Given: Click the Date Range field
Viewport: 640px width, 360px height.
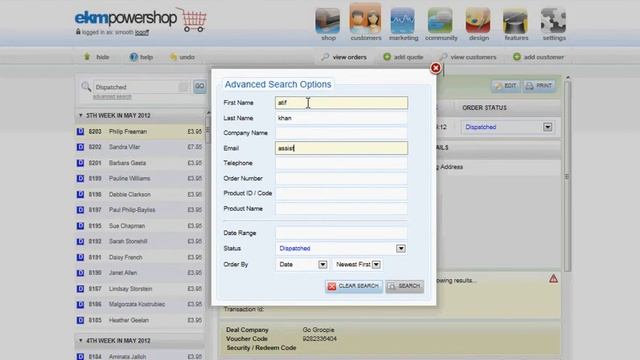Looking at the screenshot, I should click(x=341, y=233).
